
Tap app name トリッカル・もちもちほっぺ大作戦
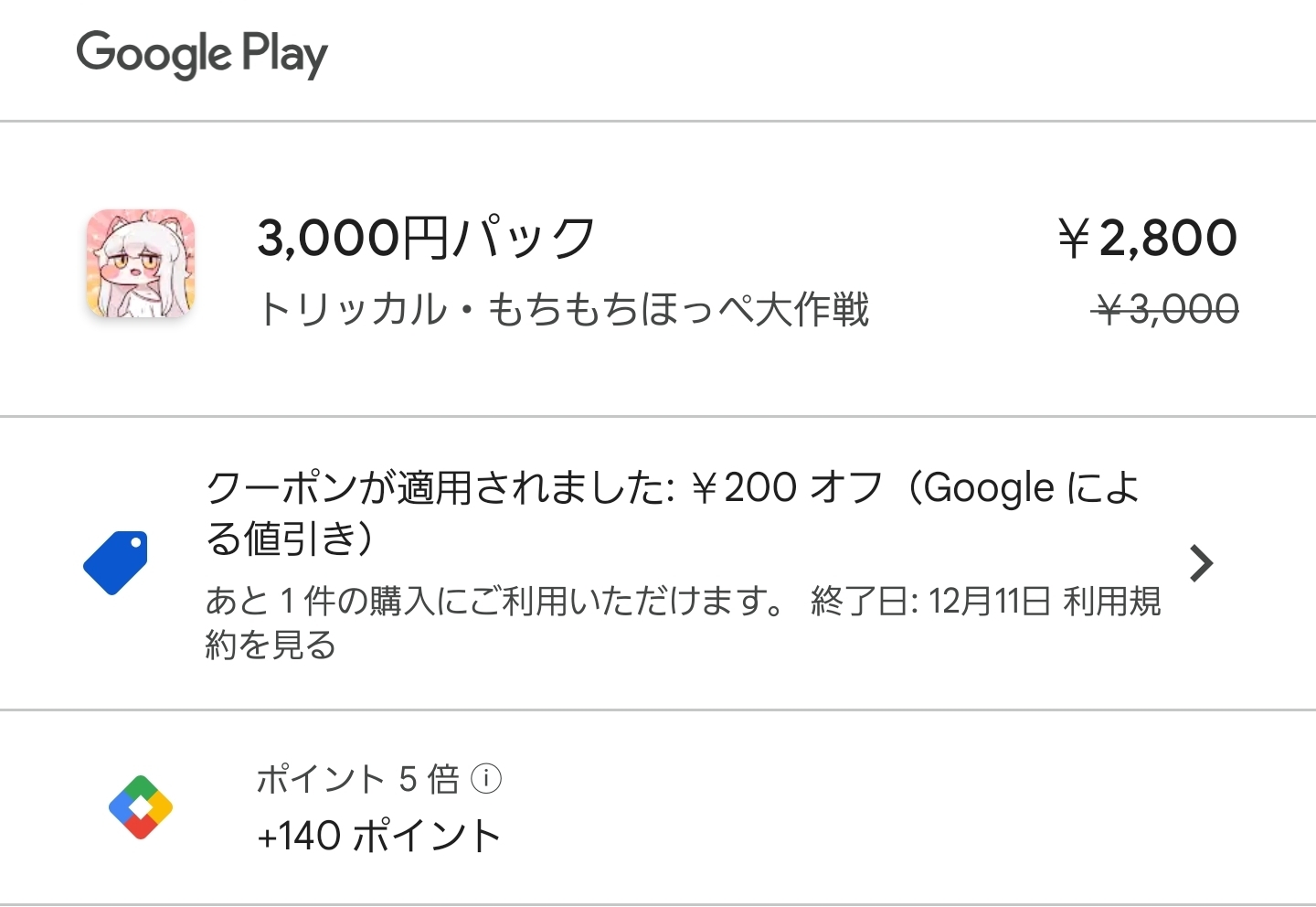[563, 309]
